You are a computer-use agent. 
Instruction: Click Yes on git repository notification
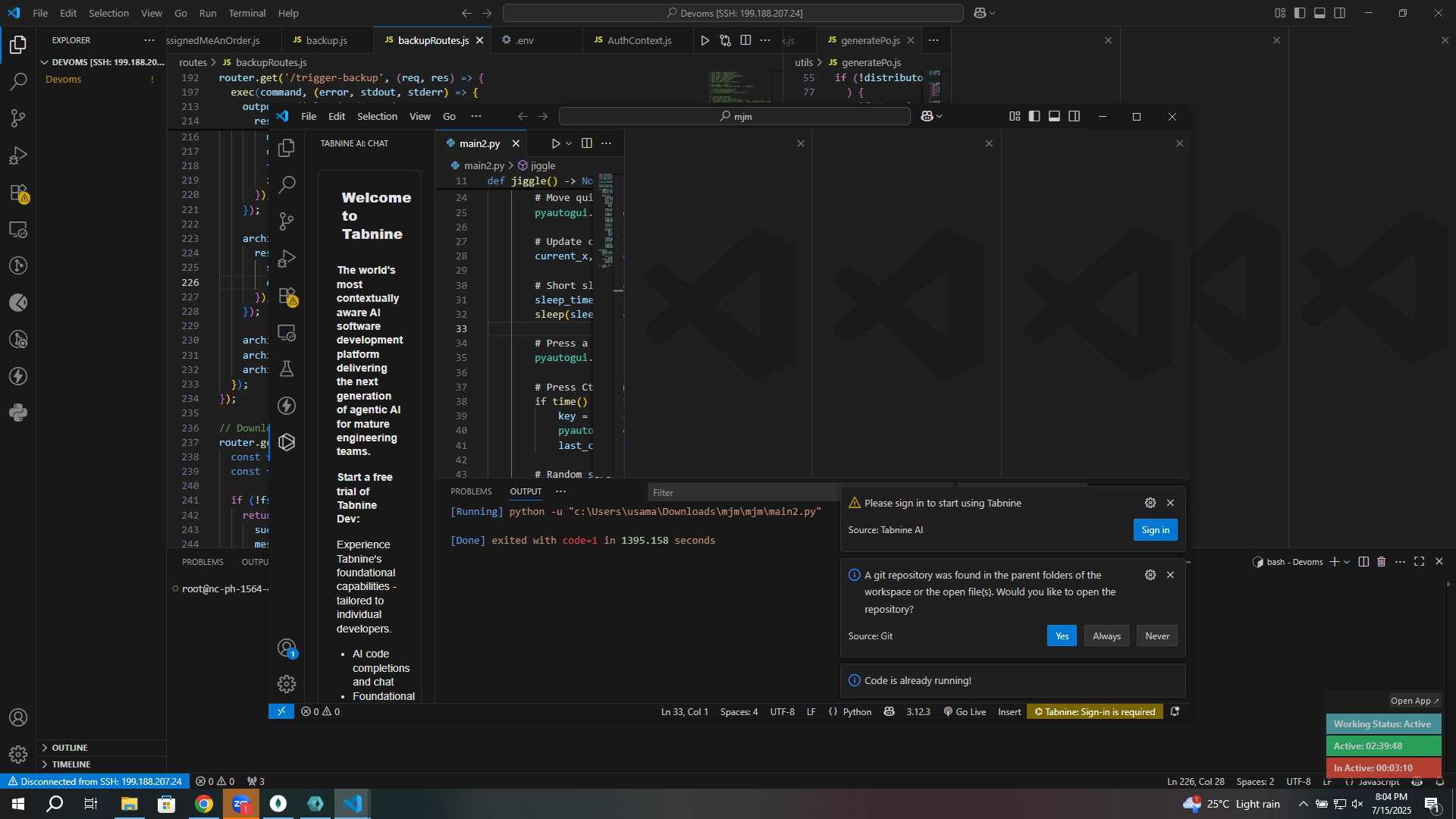1062,636
